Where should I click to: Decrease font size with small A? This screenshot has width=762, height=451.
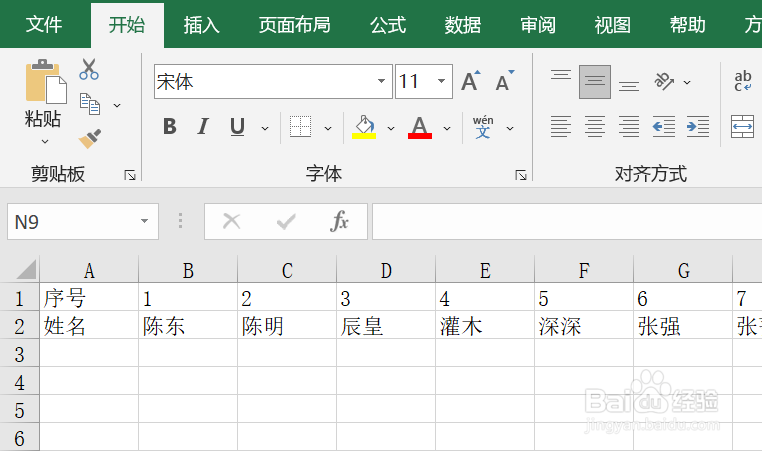(x=504, y=81)
